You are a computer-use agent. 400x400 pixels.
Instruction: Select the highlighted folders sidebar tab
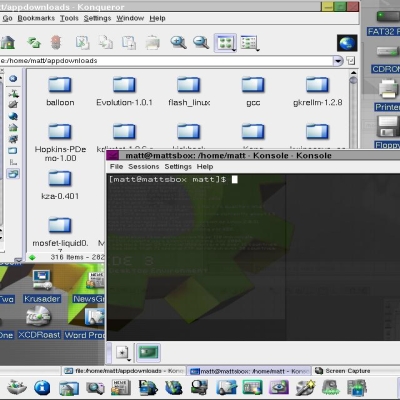13,174
